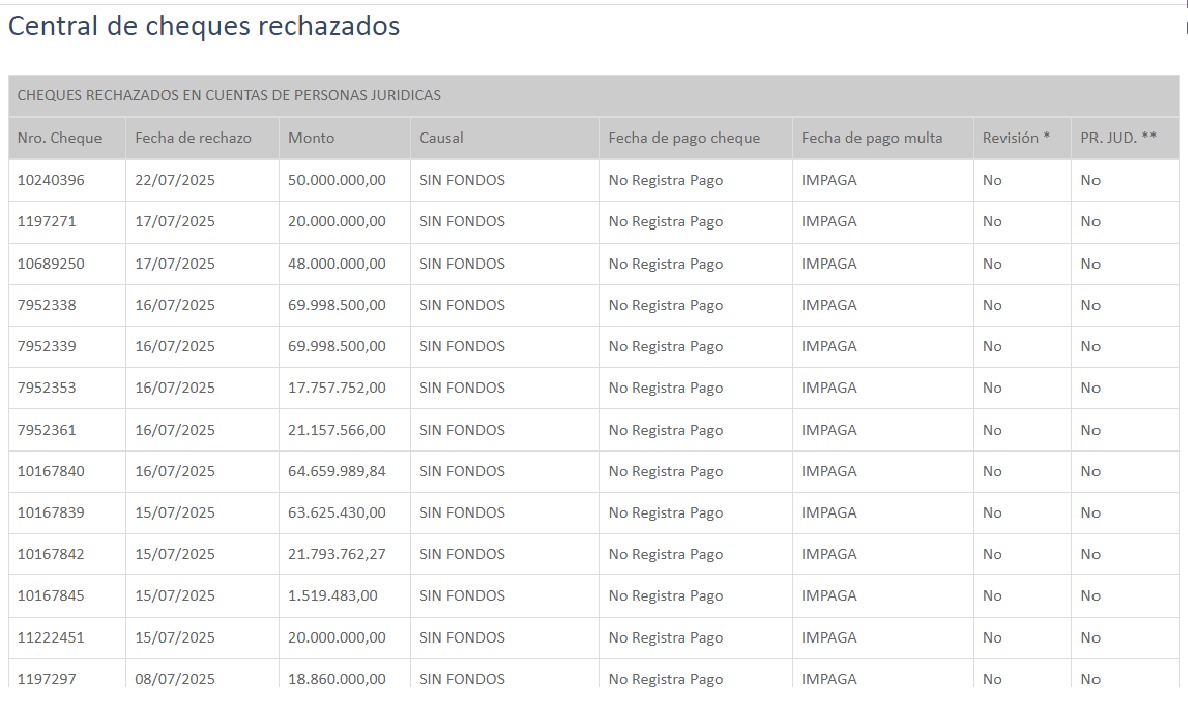Click the 'PR. JUD. **' column header
Viewport: 1188px width, 728px height.
[1118, 138]
